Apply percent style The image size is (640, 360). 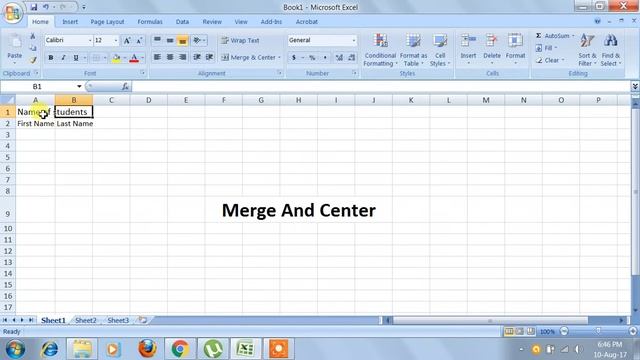click(x=312, y=58)
